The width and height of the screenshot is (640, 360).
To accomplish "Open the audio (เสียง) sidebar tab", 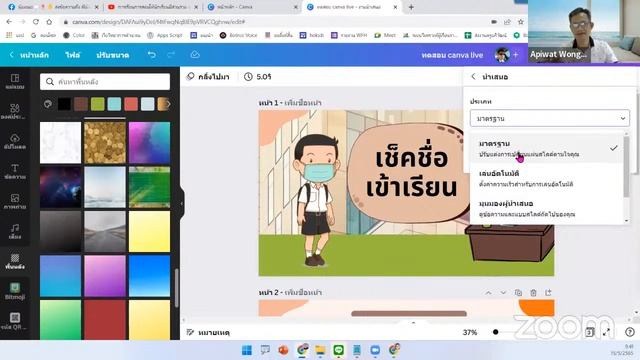I will [15, 231].
